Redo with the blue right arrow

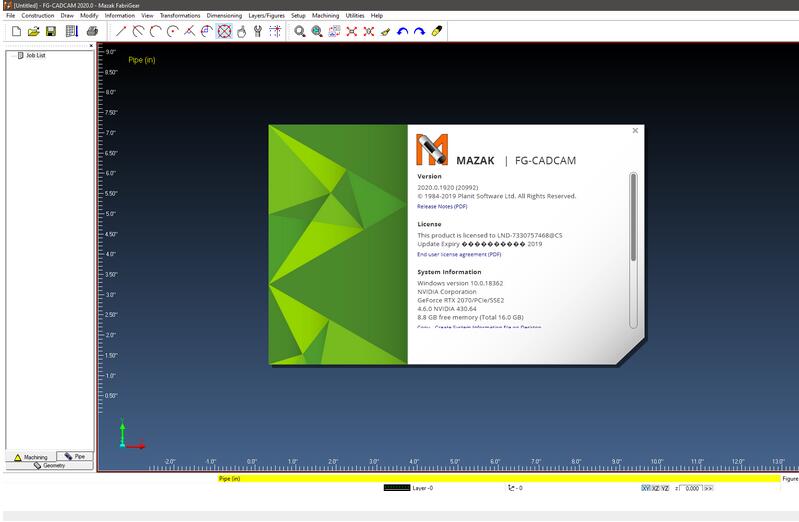click(419, 32)
